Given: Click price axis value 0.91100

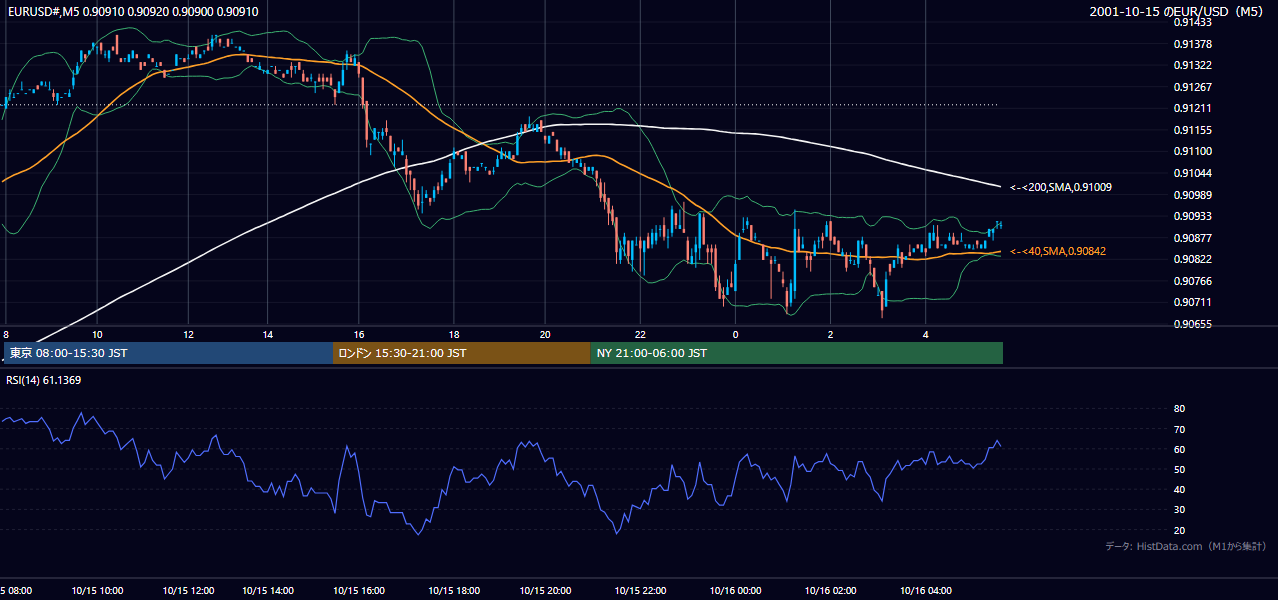Looking at the screenshot, I should (x=1193, y=151).
